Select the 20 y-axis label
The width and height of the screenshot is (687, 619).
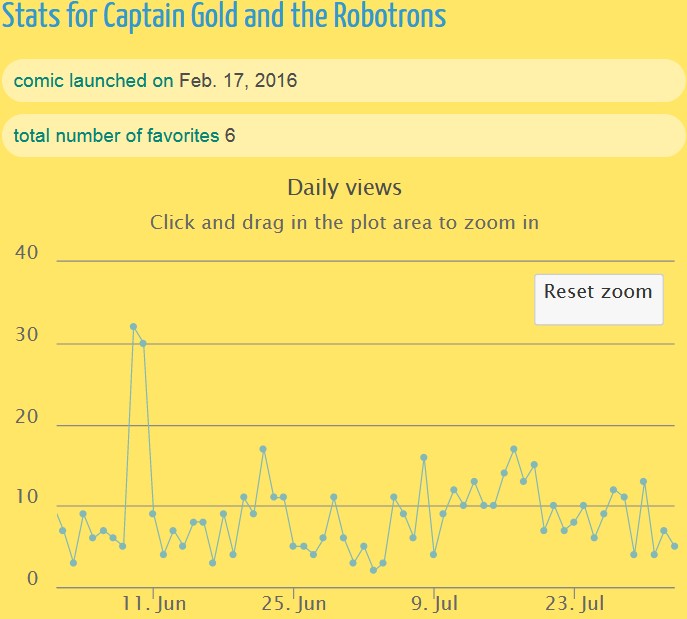point(27,418)
